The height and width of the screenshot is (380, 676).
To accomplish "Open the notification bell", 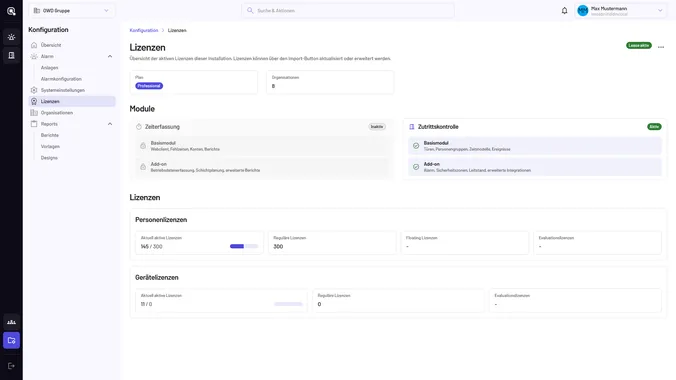I will pyautogui.click(x=564, y=11).
